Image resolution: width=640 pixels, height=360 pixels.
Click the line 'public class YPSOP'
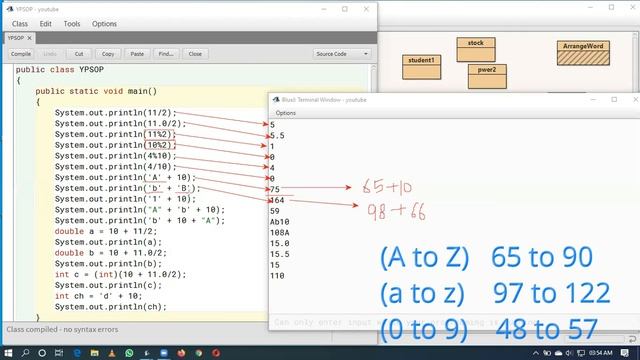[60, 69]
